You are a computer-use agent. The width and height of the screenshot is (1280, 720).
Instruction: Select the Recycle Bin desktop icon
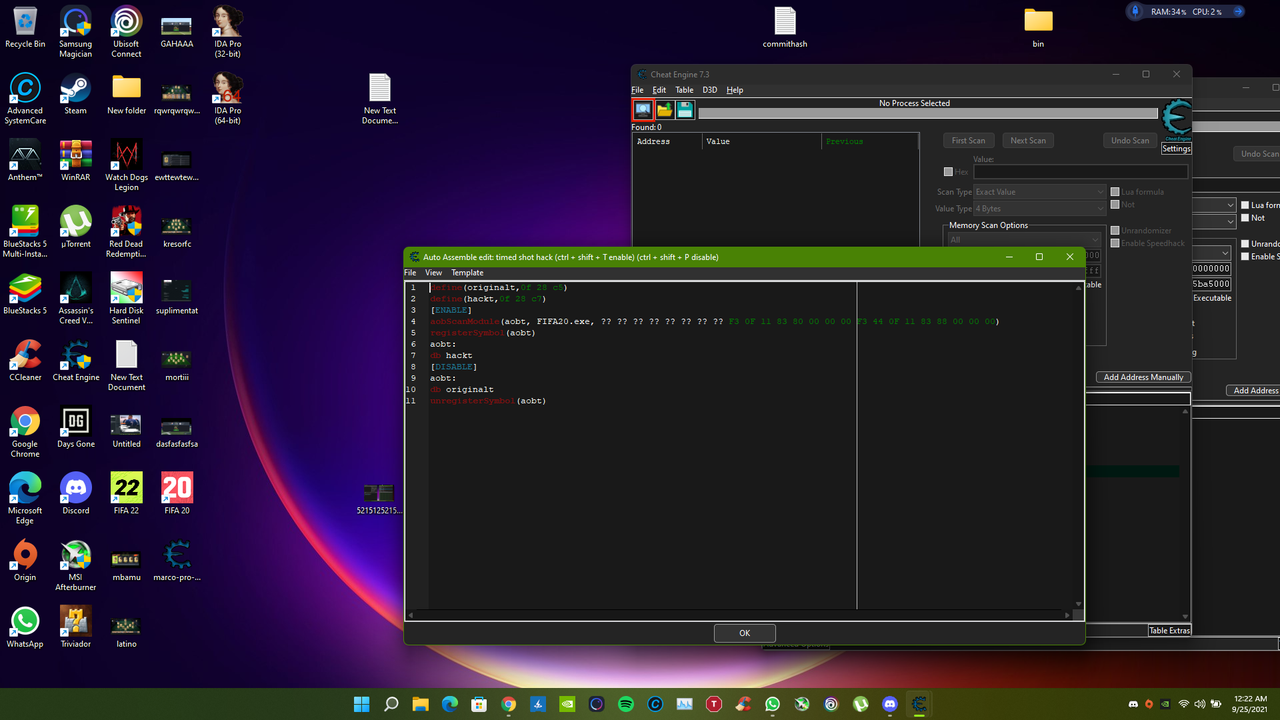tap(25, 28)
